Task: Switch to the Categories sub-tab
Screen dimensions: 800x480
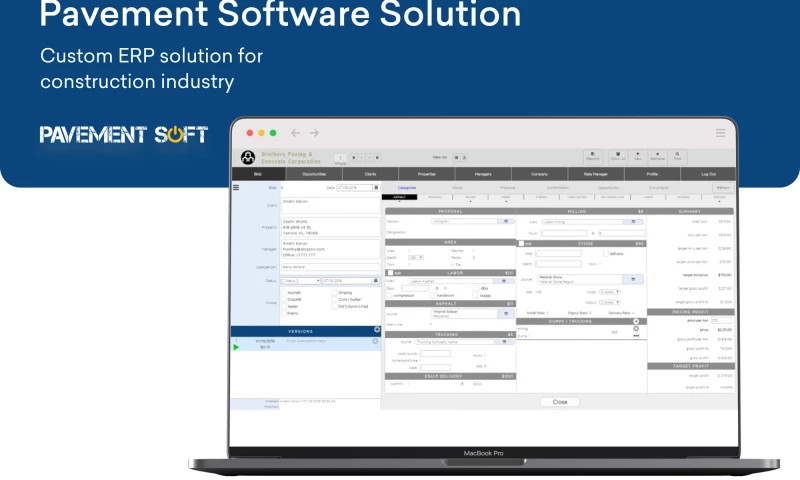Action: pyautogui.click(x=407, y=188)
